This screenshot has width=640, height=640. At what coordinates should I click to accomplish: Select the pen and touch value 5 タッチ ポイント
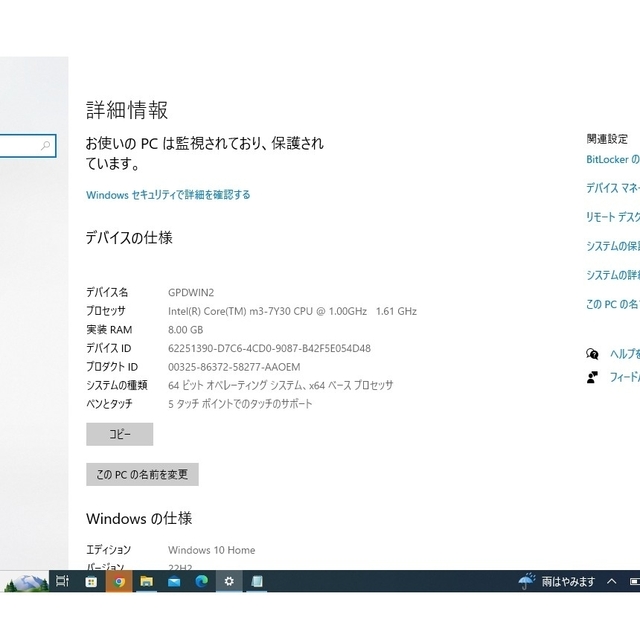240,404
